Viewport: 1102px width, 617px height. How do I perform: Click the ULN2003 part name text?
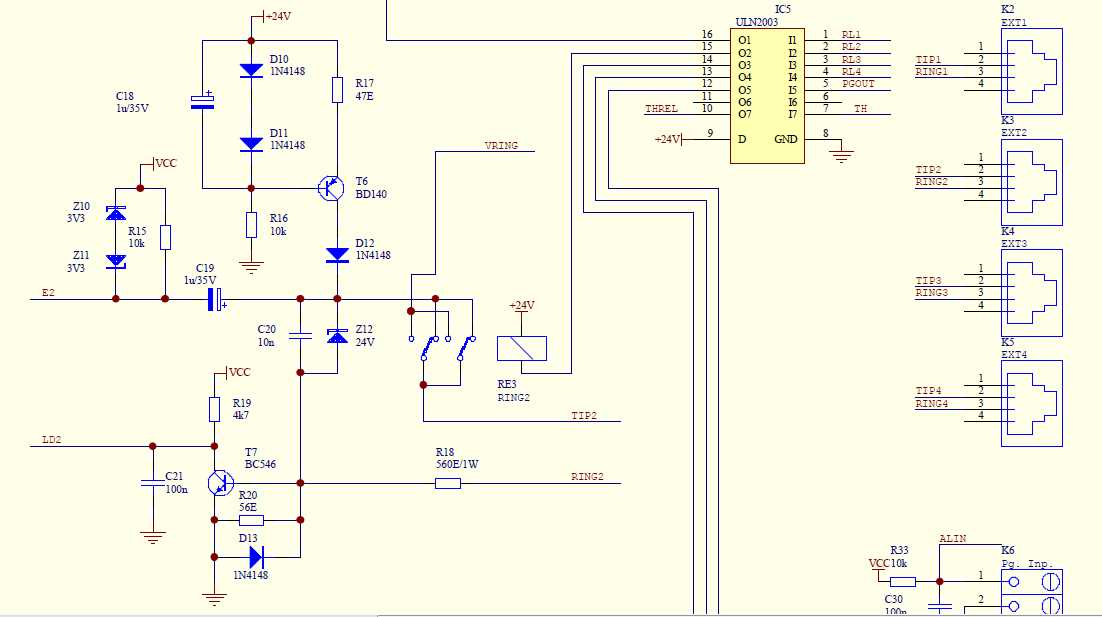click(x=756, y=22)
